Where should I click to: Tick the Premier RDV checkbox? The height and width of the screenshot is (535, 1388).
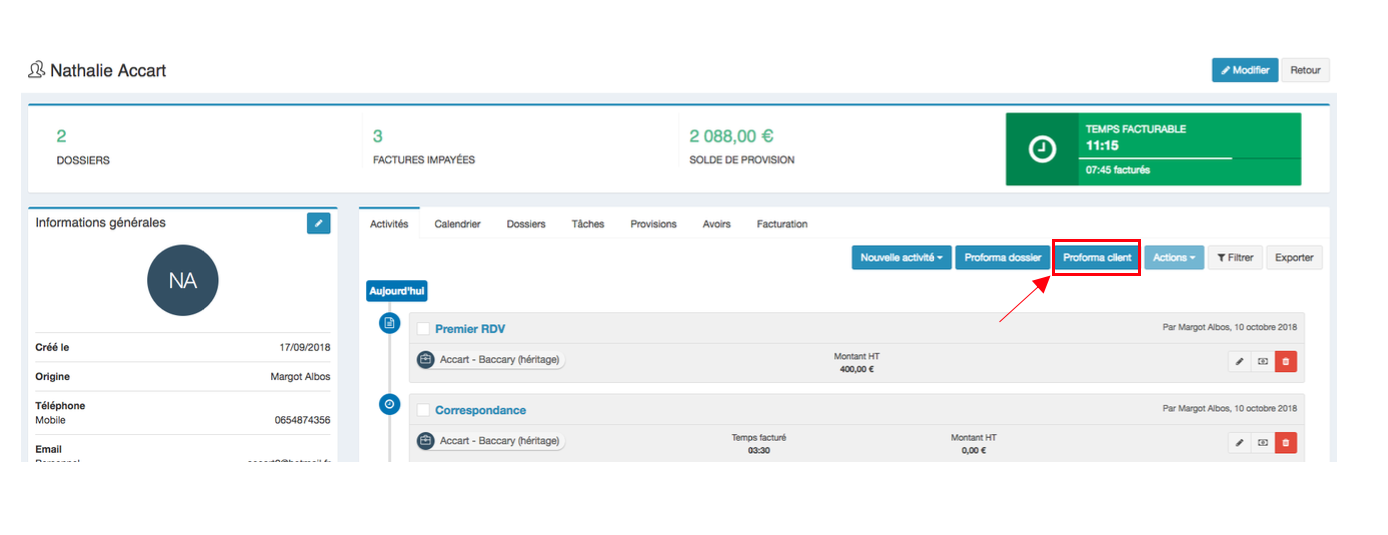coord(423,329)
